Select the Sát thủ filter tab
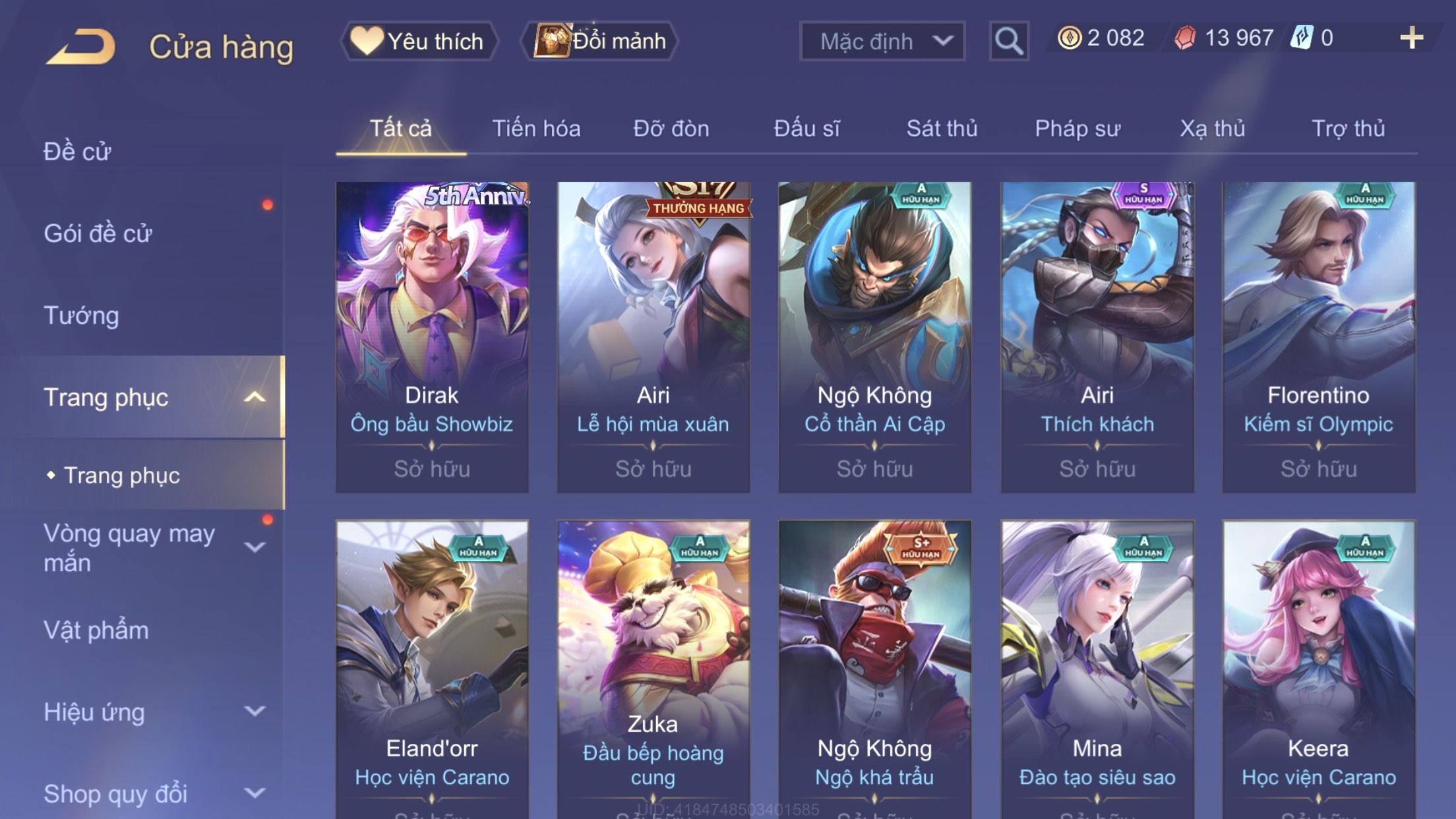The image size is (1456, 819). click(942, 128)
